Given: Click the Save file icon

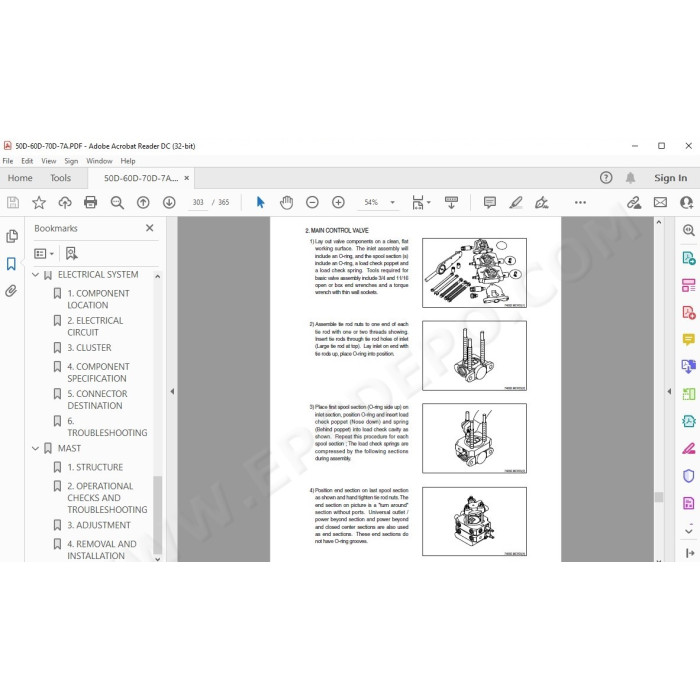Looking at the screenshot, I should [13, 203].
